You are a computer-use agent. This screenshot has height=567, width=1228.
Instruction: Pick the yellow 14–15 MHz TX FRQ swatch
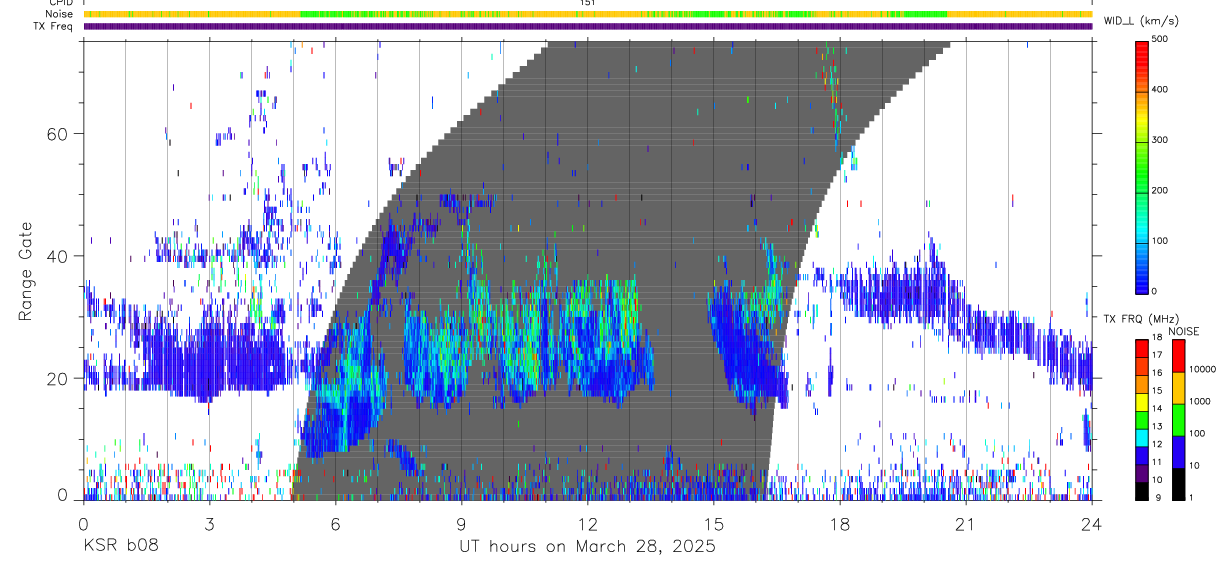point(1142,401)
